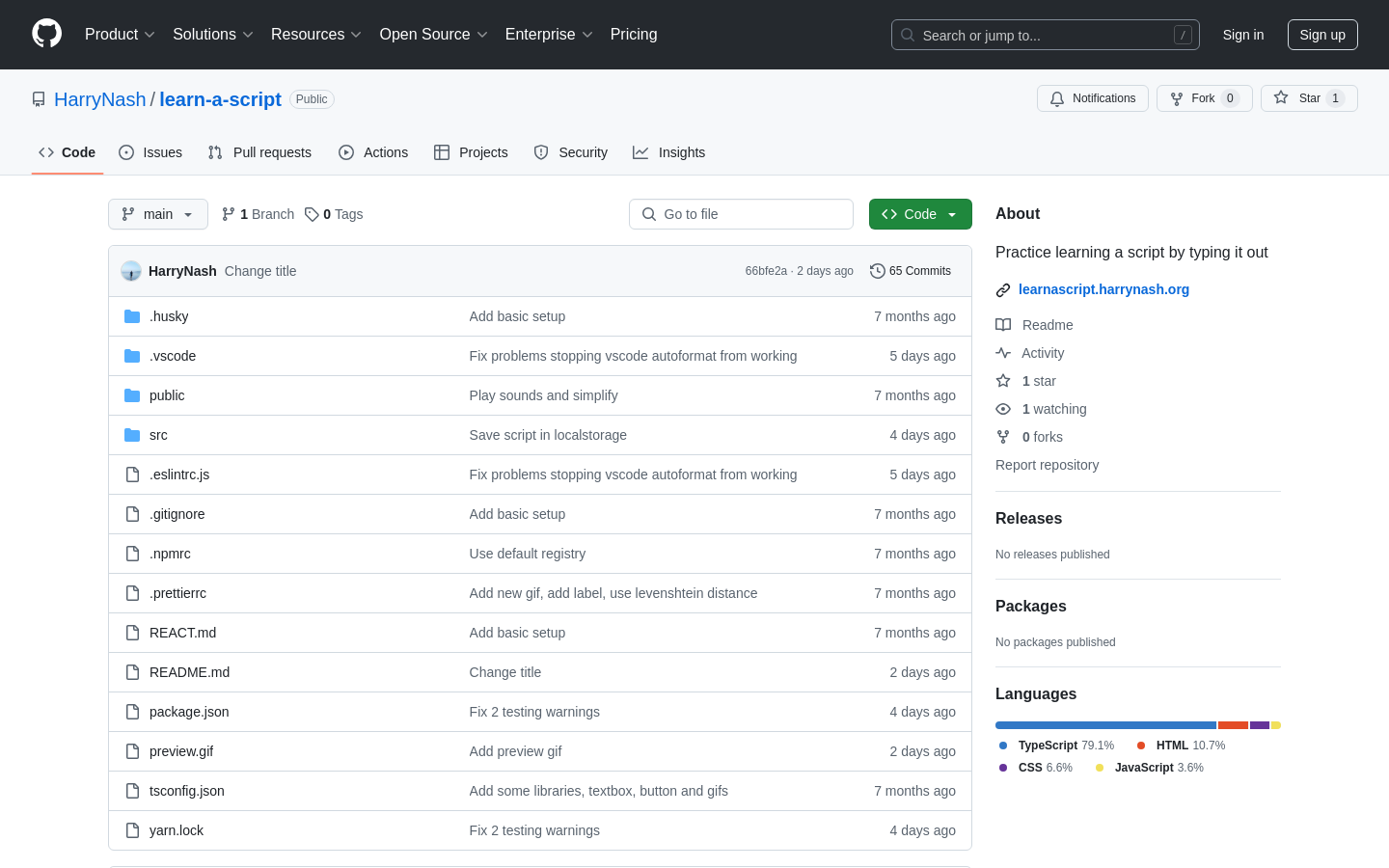This screenshot has height=868, width=1389.
Task: Focus the Go to file field
Action: [741, 214]
